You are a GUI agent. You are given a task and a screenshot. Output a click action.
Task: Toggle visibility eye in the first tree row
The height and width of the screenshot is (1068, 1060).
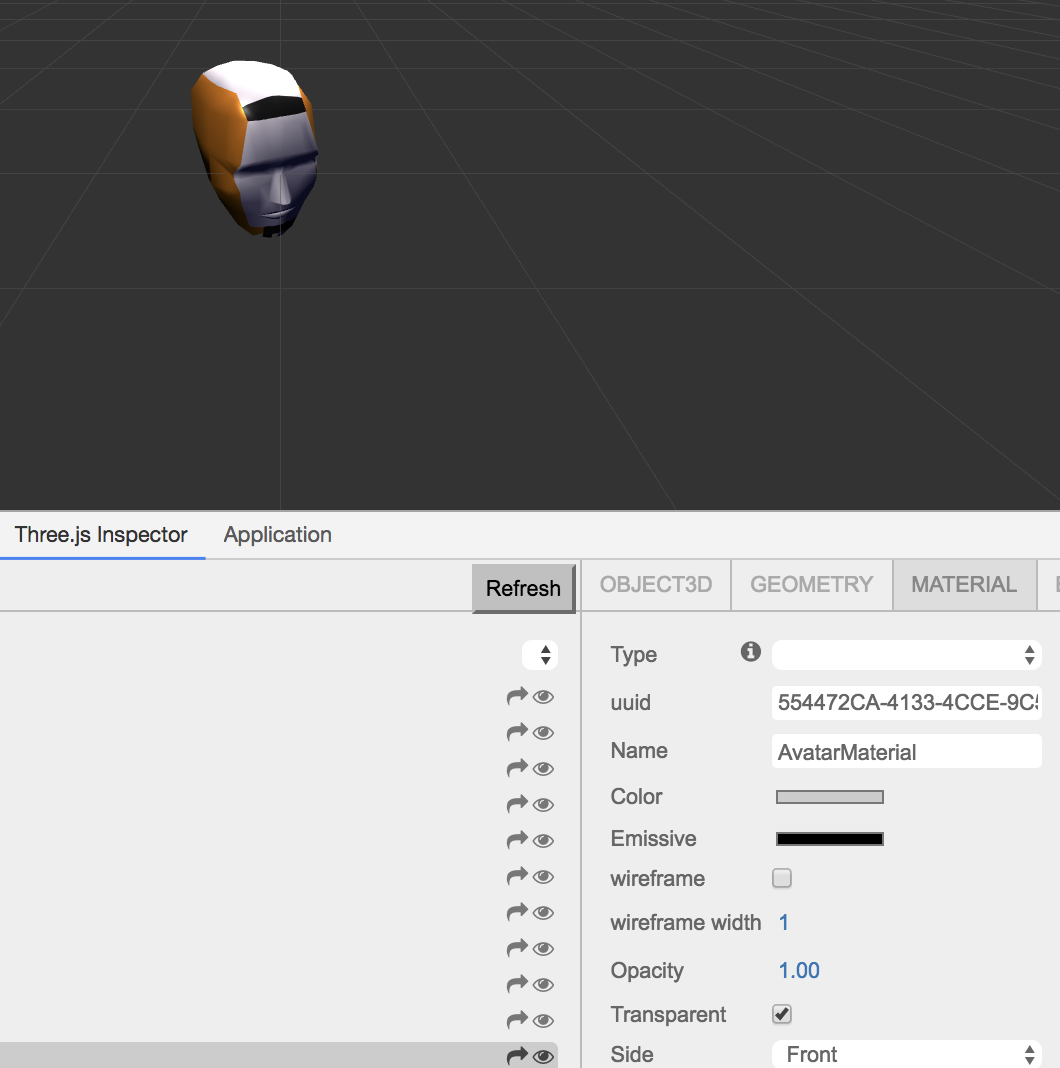[x=543, y=697]
